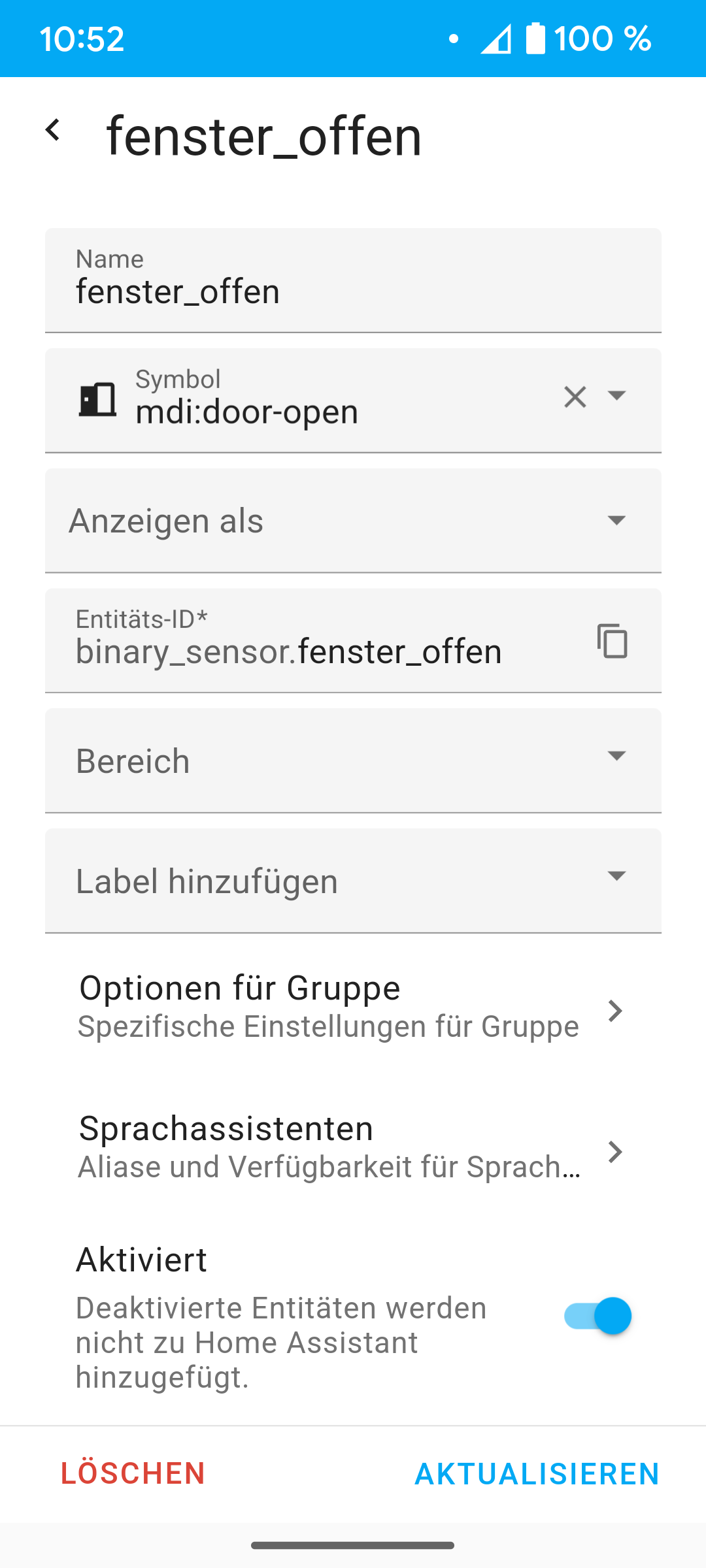Open the Bereich dropdown

[x=353, y=760]
